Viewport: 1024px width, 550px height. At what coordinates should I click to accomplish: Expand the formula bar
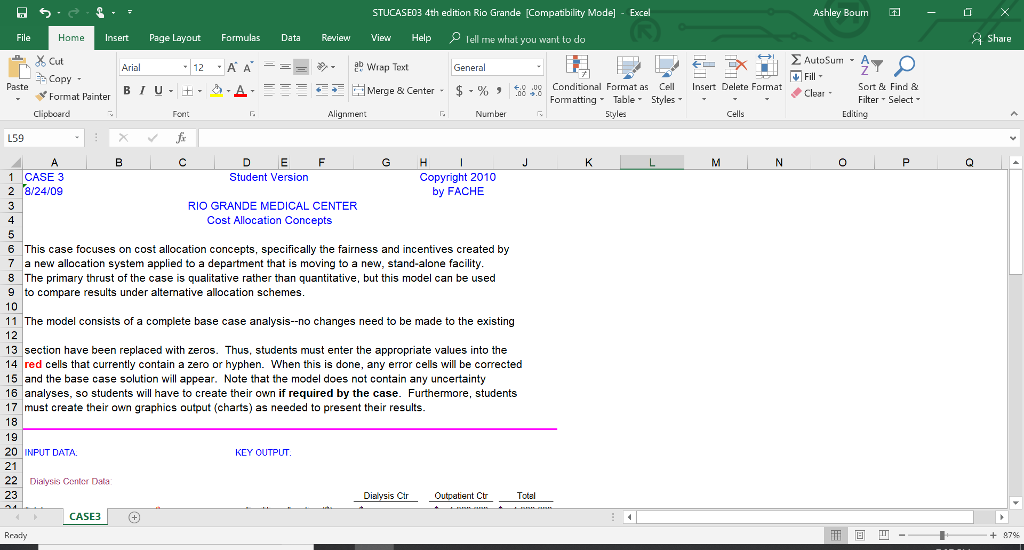pos(1013,138)
